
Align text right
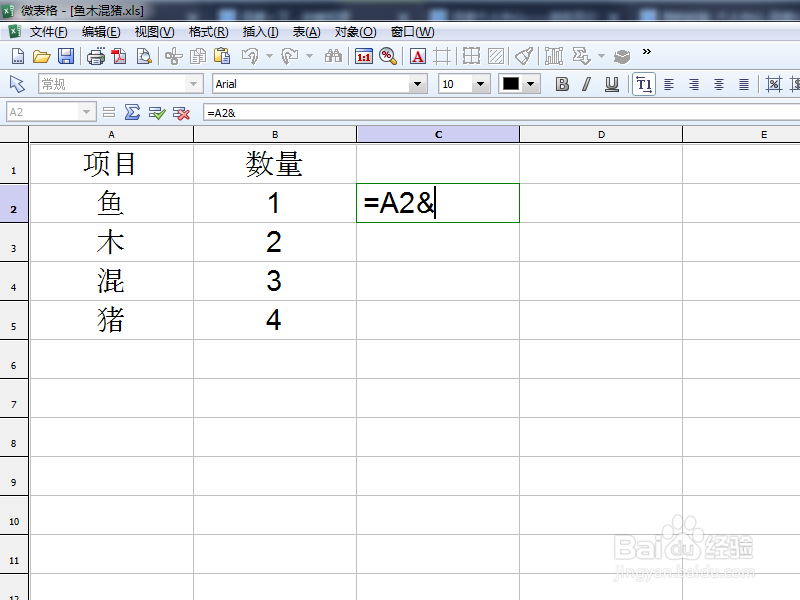(x=694, y=84)
